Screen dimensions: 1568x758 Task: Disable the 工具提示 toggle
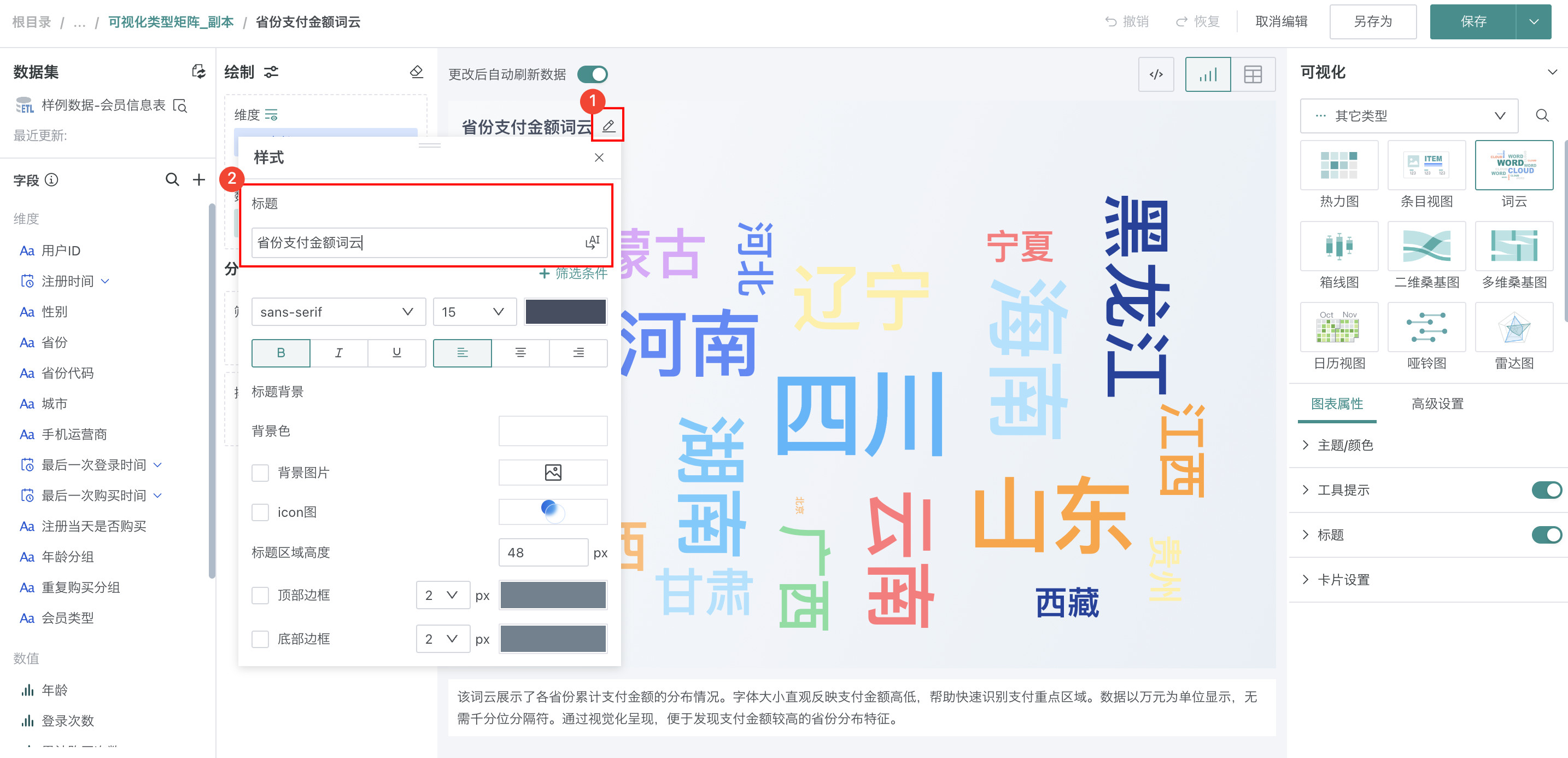pyautogui.click(x=1546, y=489)
